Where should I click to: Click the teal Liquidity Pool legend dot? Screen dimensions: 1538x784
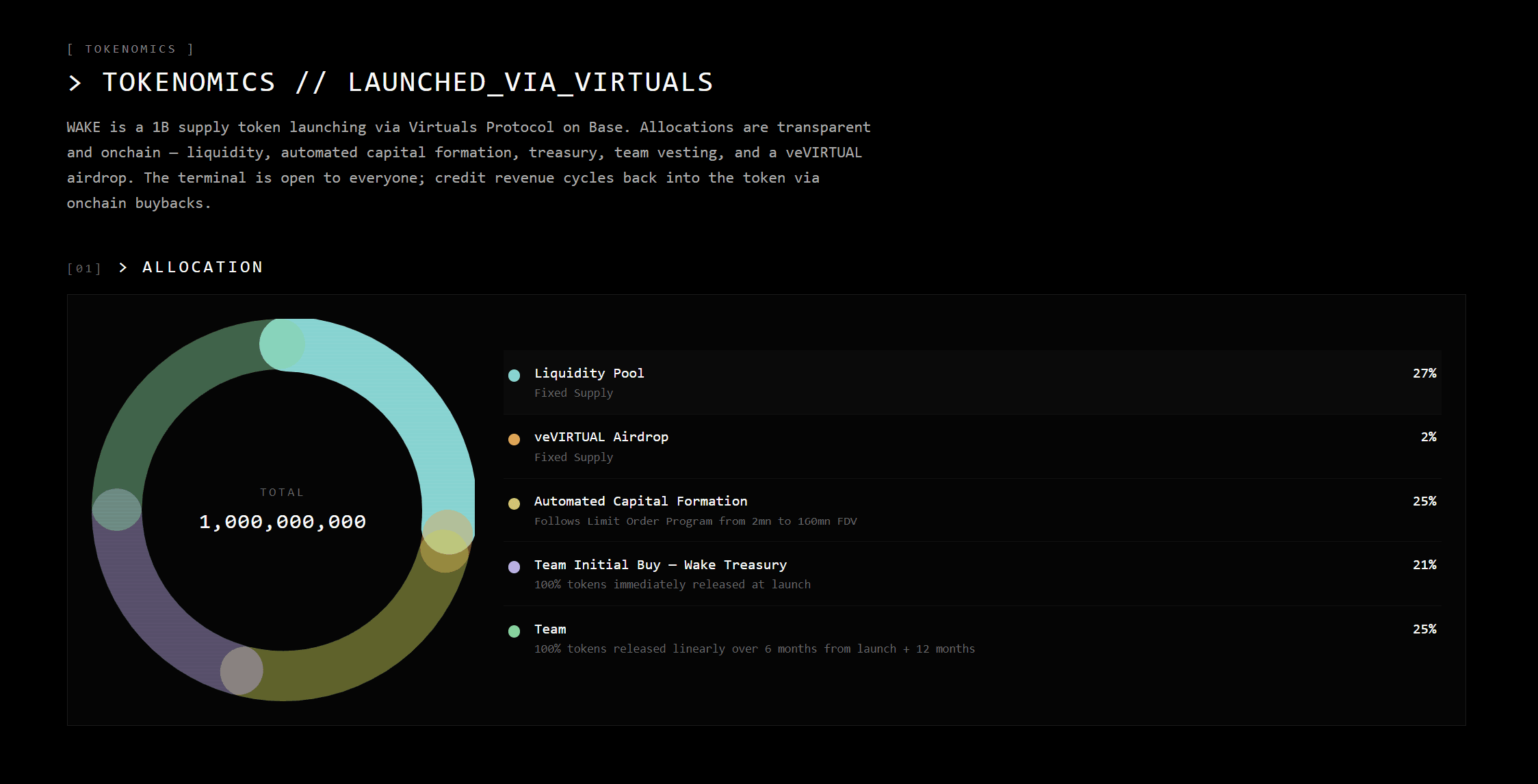514,375
